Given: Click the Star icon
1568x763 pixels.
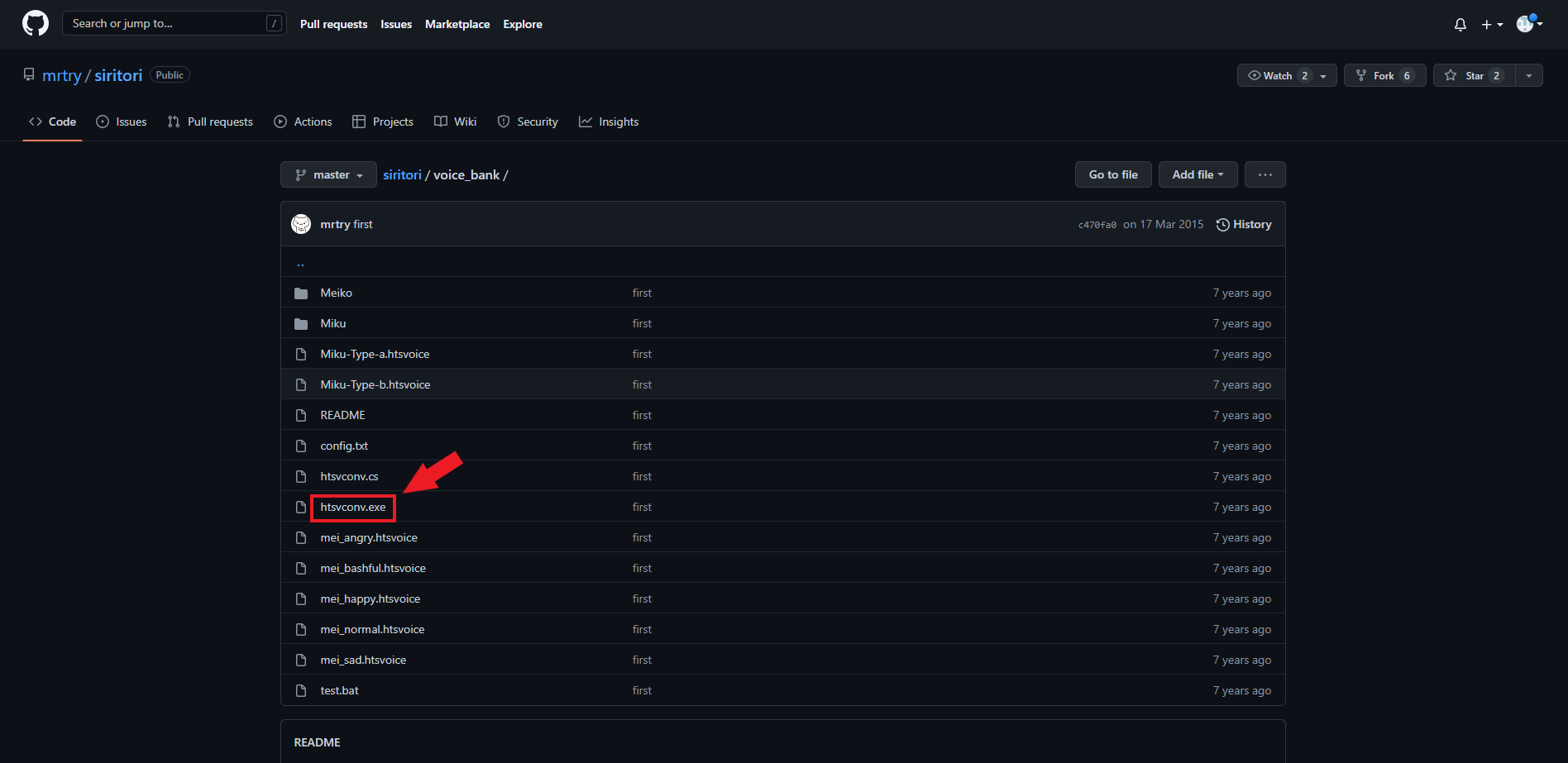Looking at the screenshot, I should tap(1451, 75).
